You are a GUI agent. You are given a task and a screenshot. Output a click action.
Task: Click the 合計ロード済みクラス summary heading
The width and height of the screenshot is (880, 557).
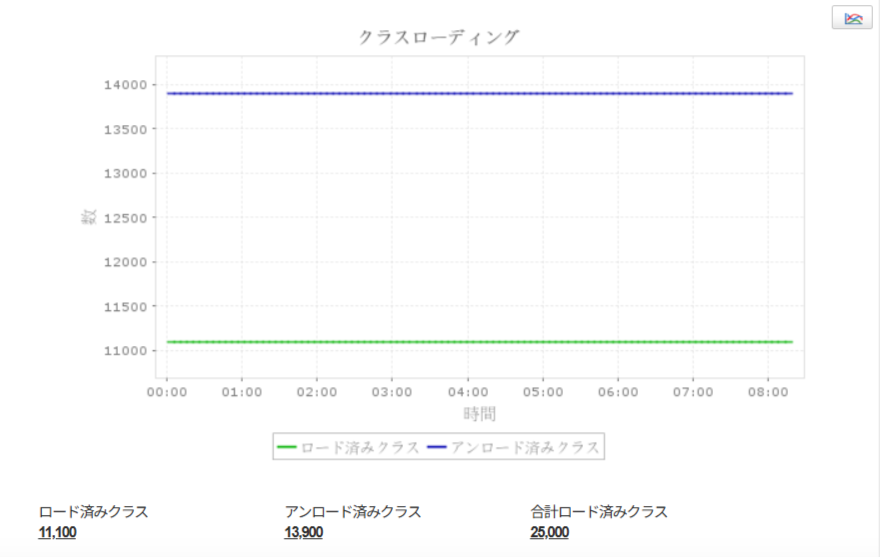tap(599, 512)
